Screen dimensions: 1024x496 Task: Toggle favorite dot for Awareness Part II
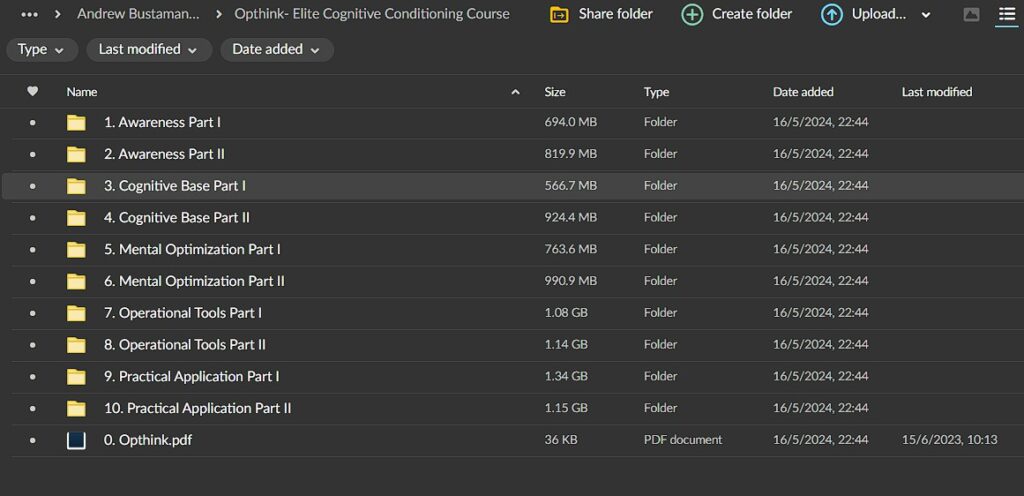[32, 155]
